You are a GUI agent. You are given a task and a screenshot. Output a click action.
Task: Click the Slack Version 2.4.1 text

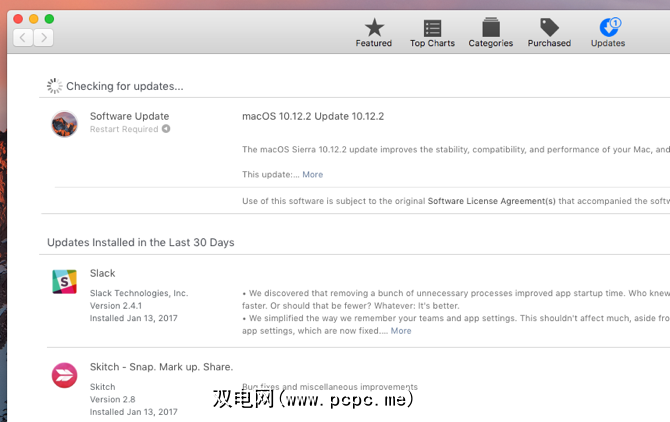tap(116, 306)
